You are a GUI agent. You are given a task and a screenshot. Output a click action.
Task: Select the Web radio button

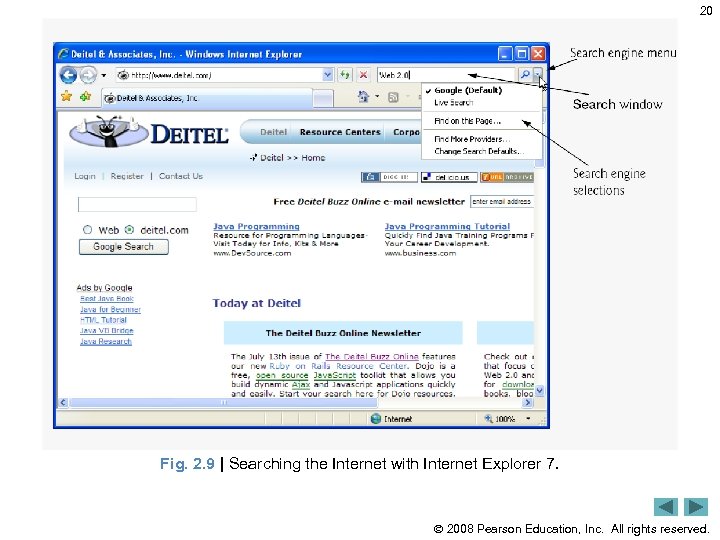[88, 230]
